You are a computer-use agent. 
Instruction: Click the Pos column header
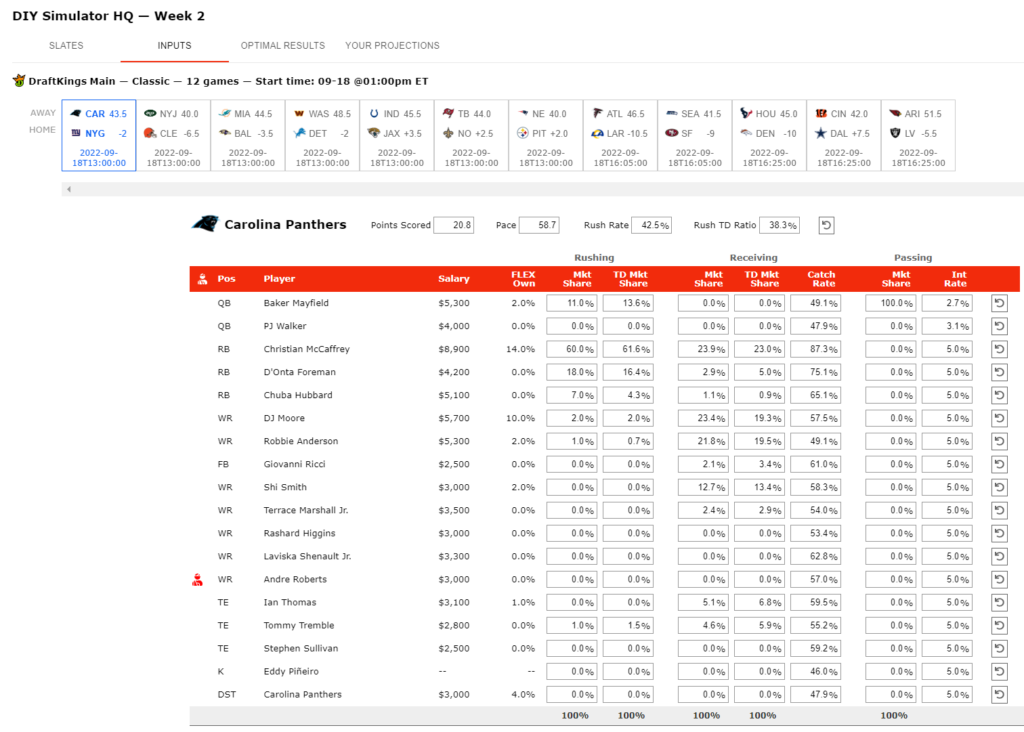coord(226,279)
